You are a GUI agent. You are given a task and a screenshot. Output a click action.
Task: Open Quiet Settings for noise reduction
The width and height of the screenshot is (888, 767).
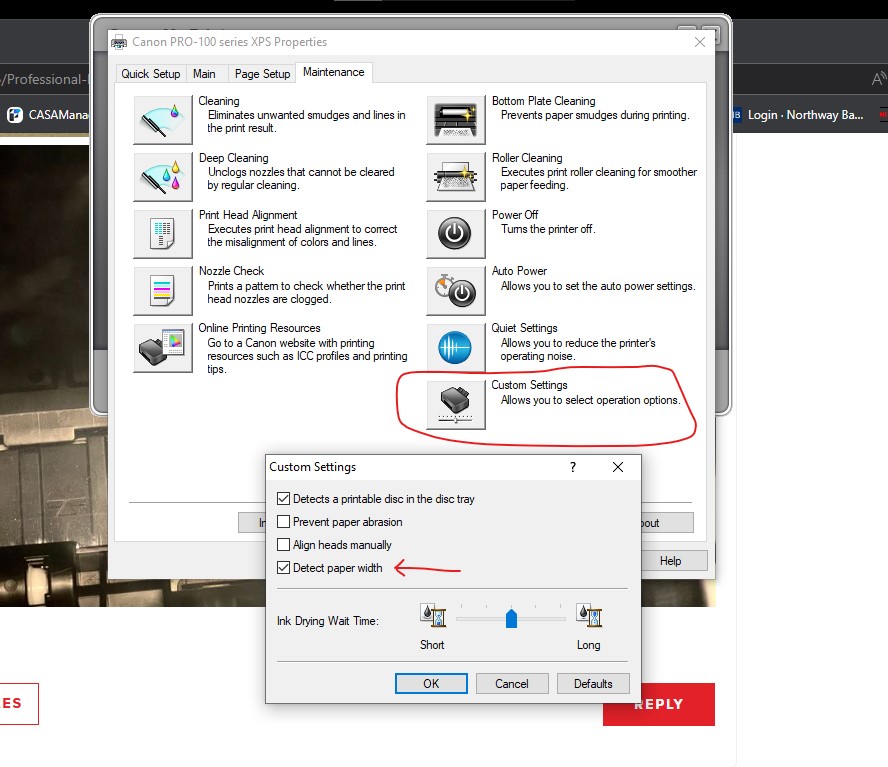(x=455, y=346)
